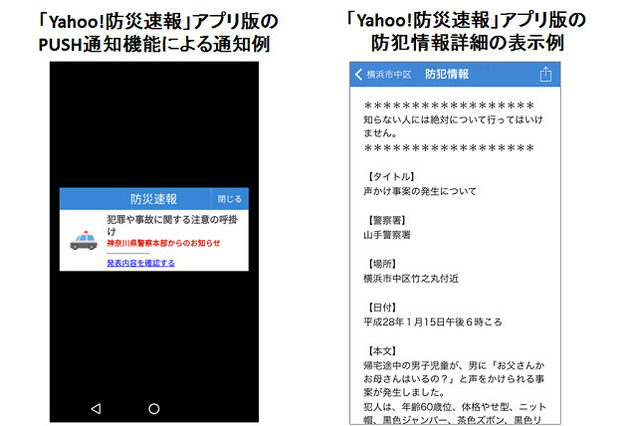The image size is (640, 426).
Task: Tap the back chevron beside 横浜市中区
Action: [358, 74]
